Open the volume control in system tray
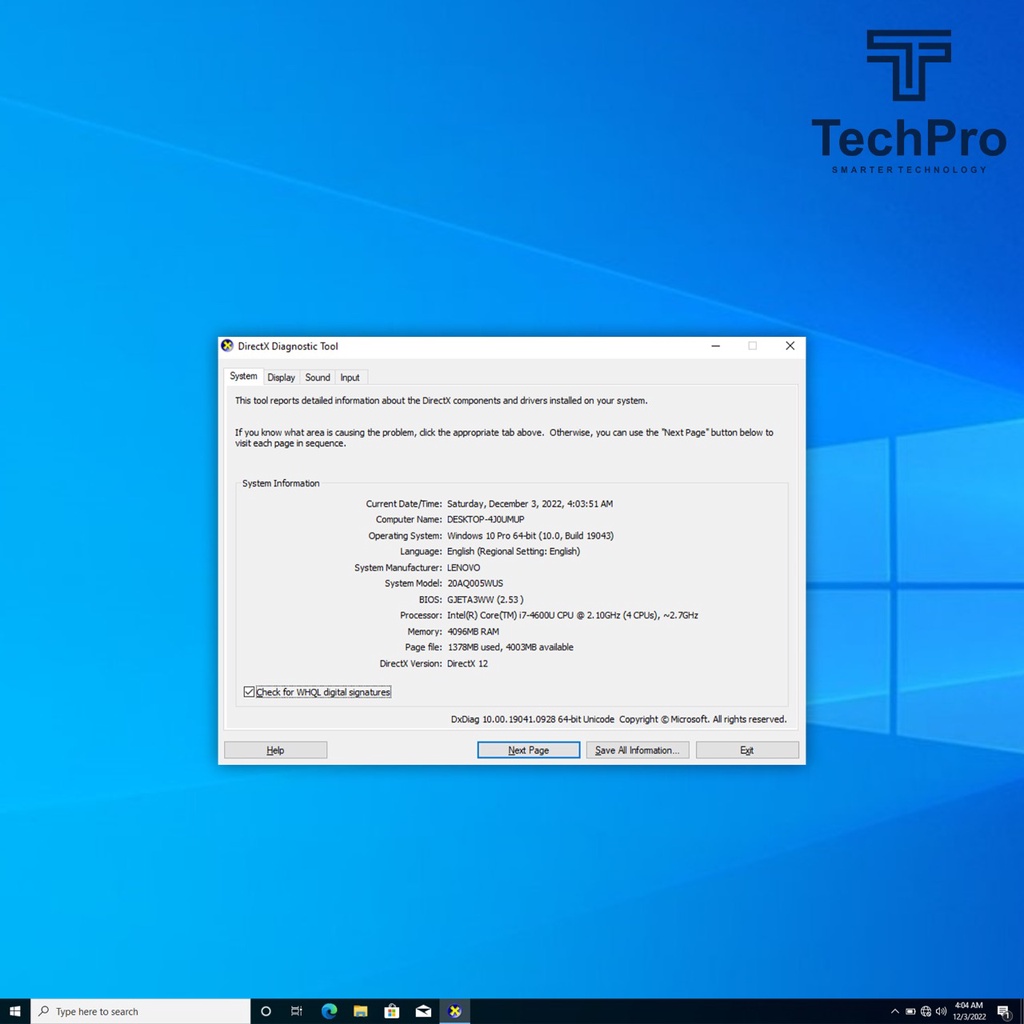Image resolution: width=1024 pixels, height=1024 pixels. (941, 1011)
